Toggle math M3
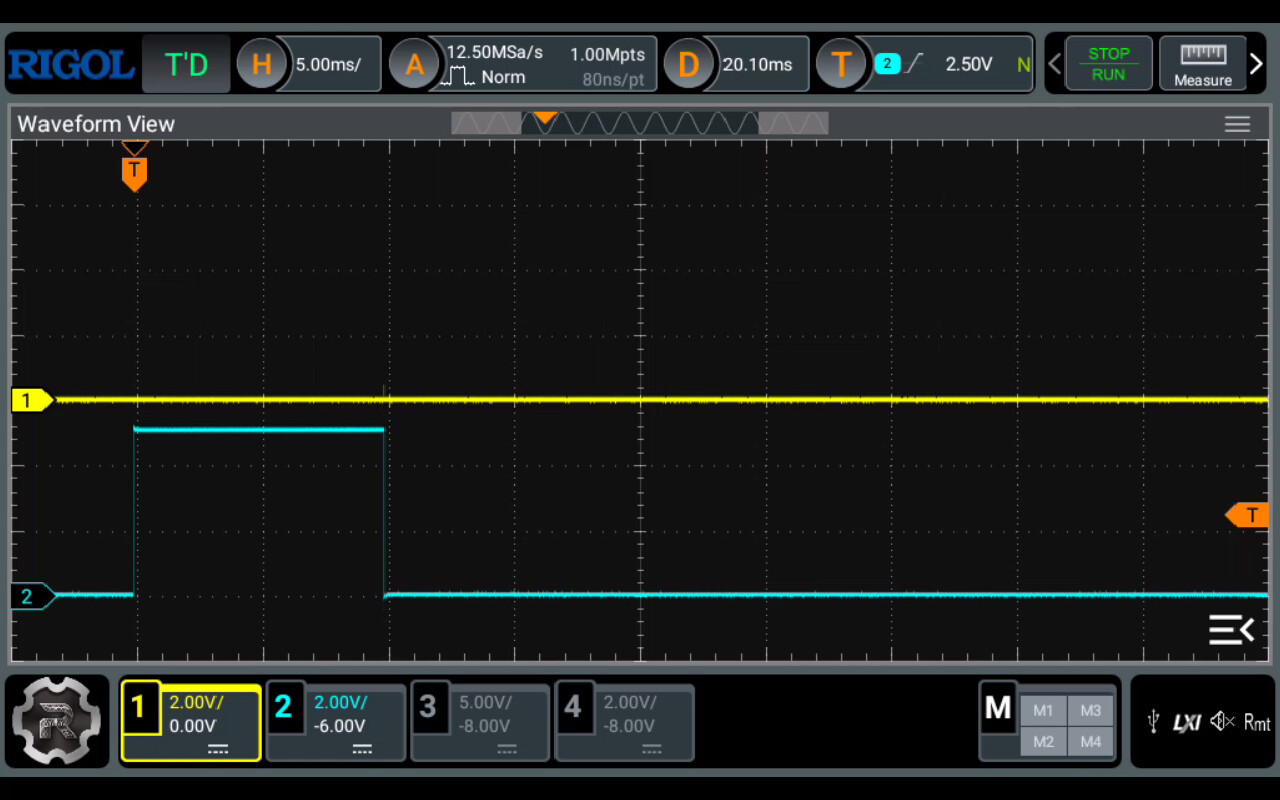The width and height of the screenshot is (1280, 800). point(1091,710)
